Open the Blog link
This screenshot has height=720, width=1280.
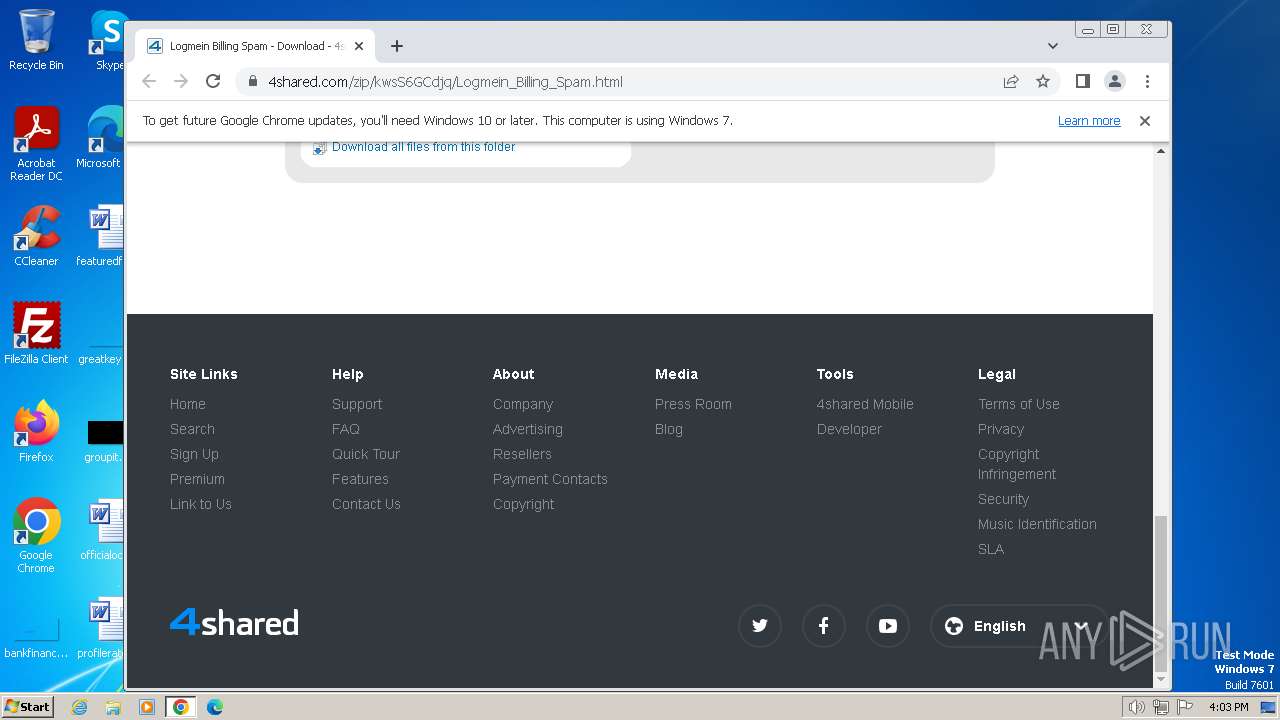669,429
